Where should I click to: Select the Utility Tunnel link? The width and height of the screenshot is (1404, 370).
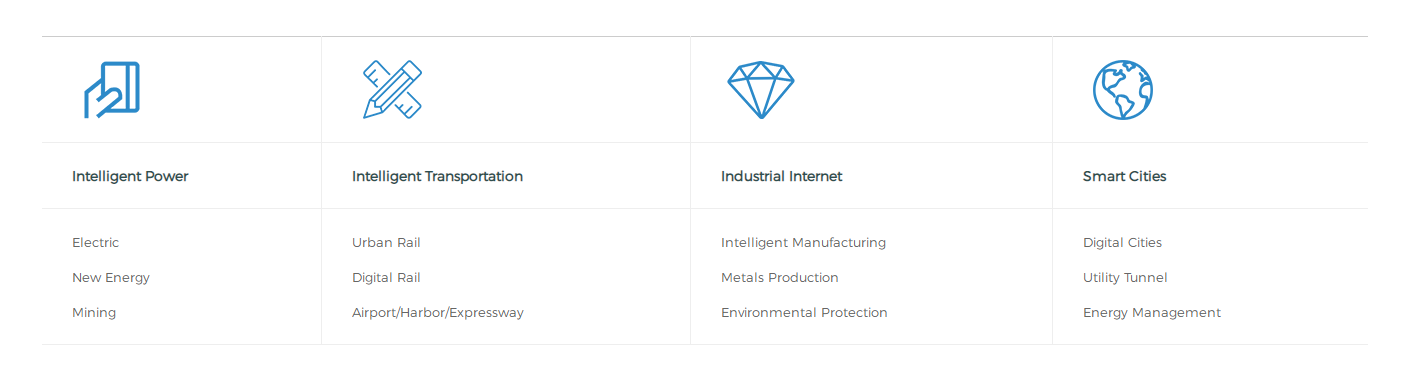[1125, 278]
